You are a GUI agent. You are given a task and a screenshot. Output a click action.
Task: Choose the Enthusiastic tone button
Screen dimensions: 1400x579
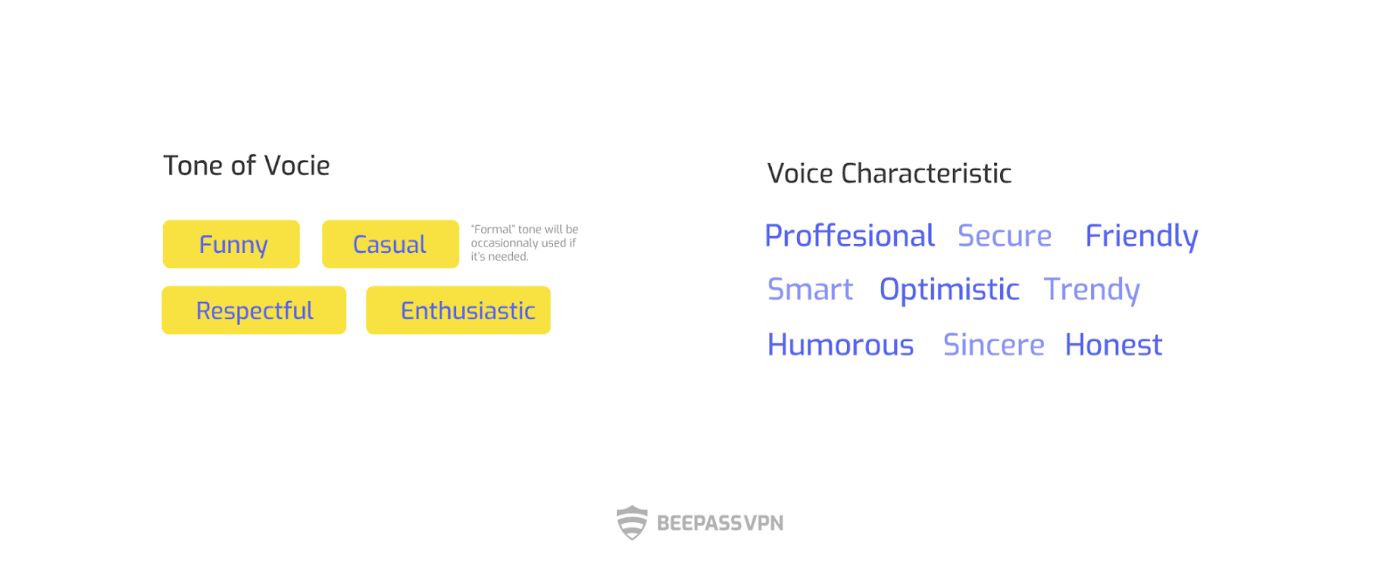pos(458,310)
